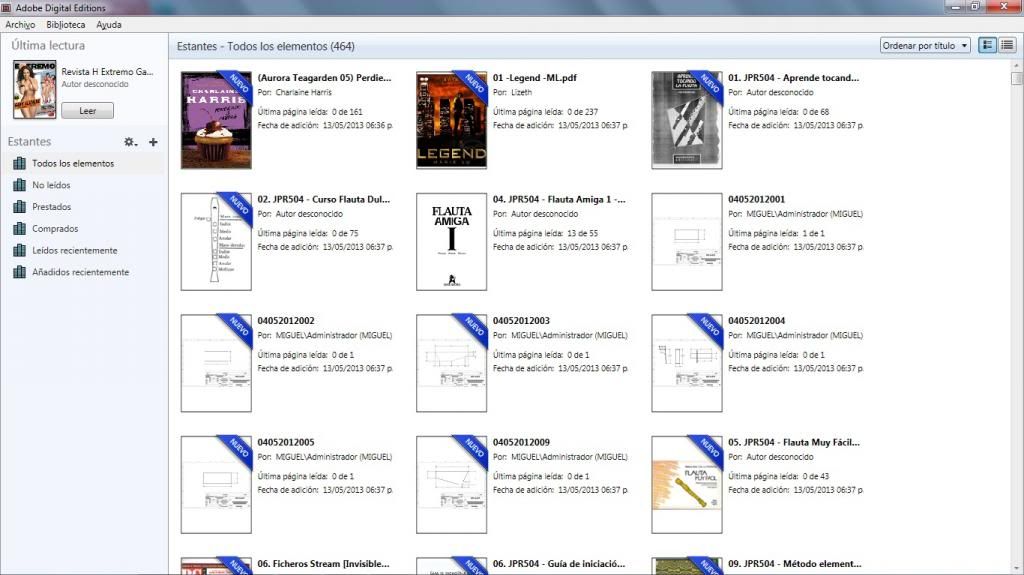The image size is (1024, 575).
Task: Add a new bookshelf with plus icon
Action: click(x=153, y=142)
